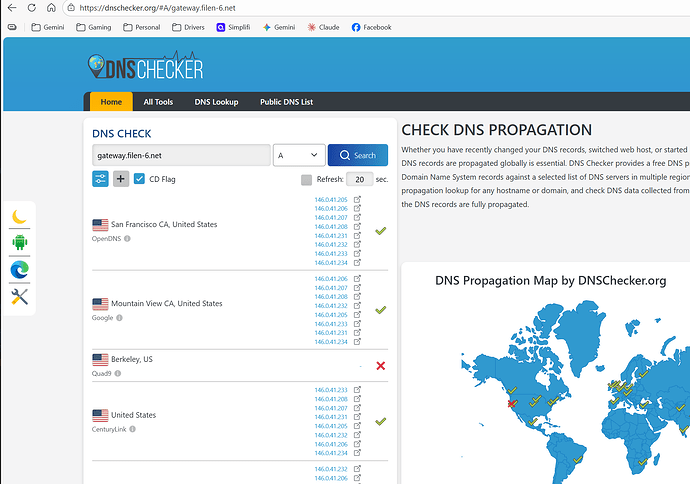Click the Edge extension icon in sidebar

tap(20, 269)
